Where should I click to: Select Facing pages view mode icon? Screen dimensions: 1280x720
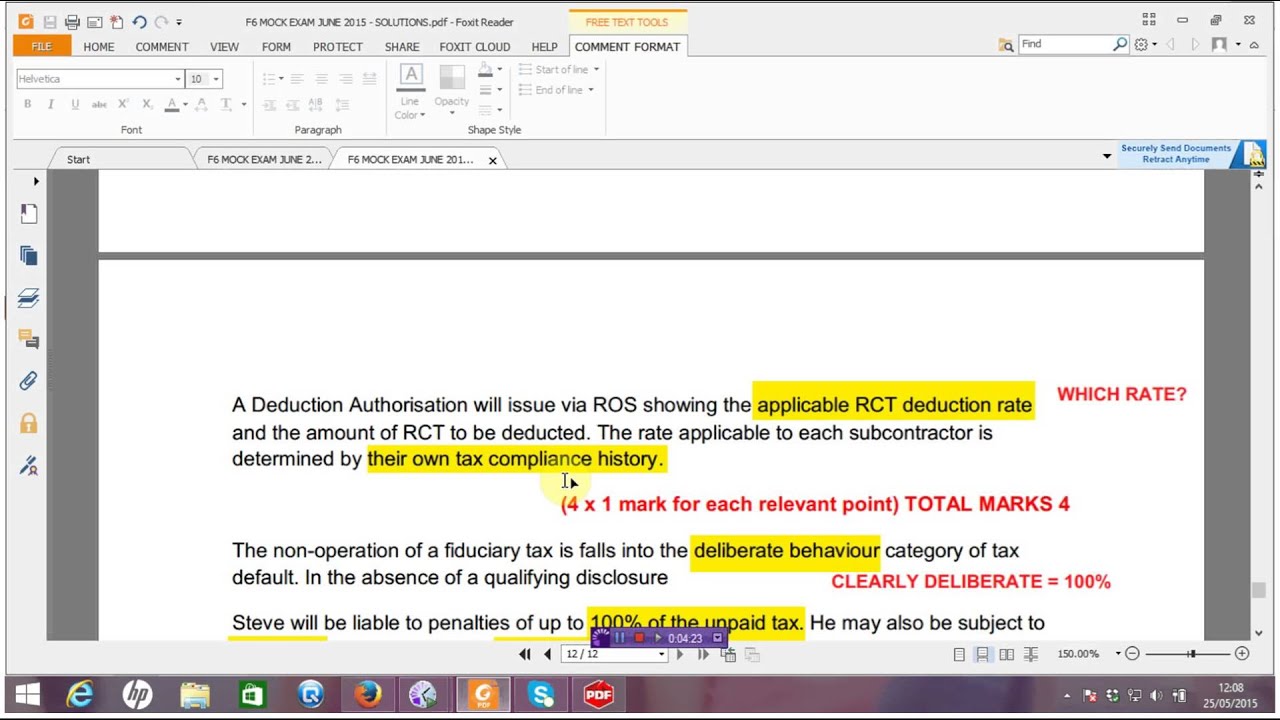point(1007,654)
